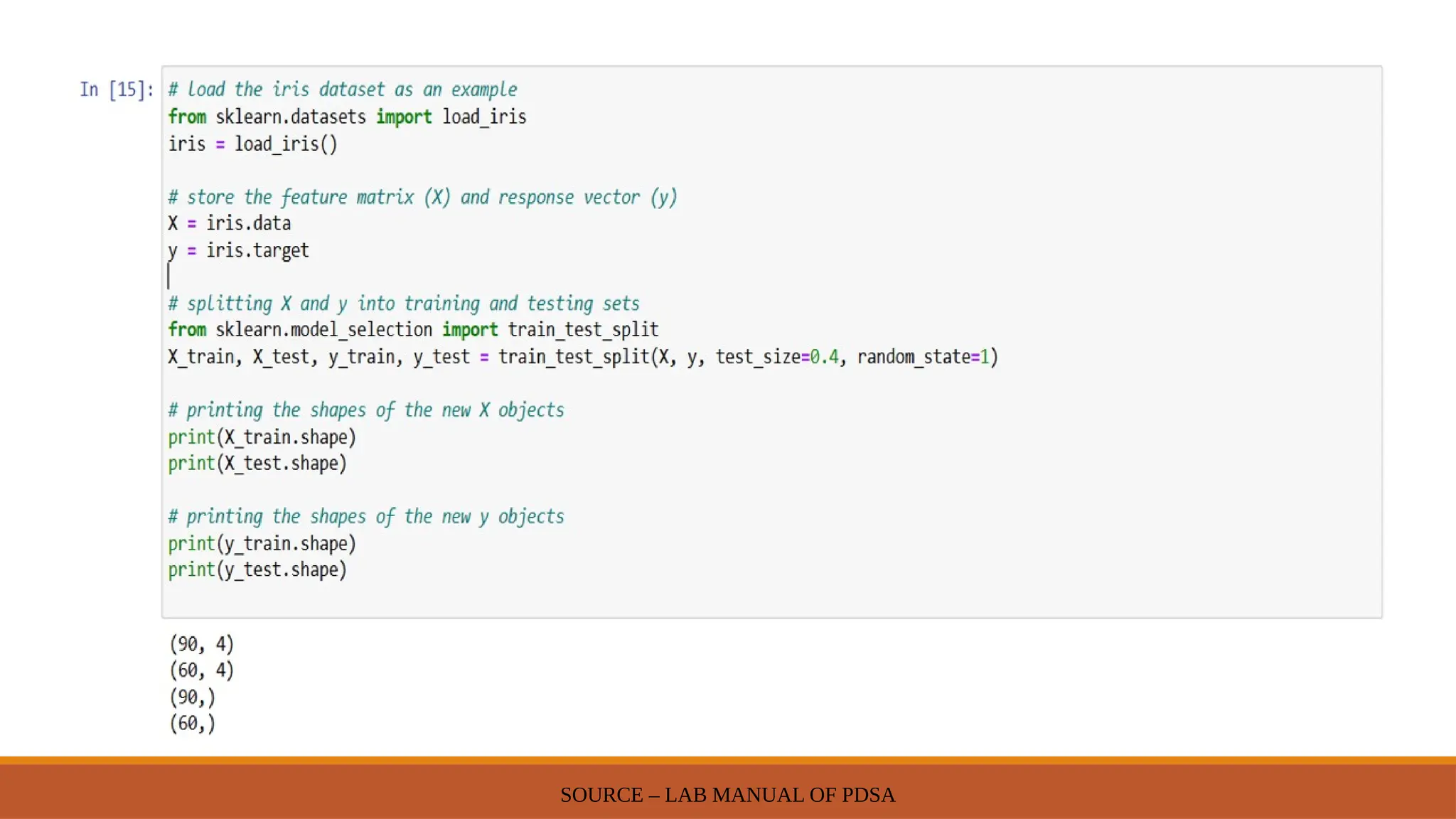Click 'train_test_split' in the import line
Screen dimensions: 1456x819
583,330
